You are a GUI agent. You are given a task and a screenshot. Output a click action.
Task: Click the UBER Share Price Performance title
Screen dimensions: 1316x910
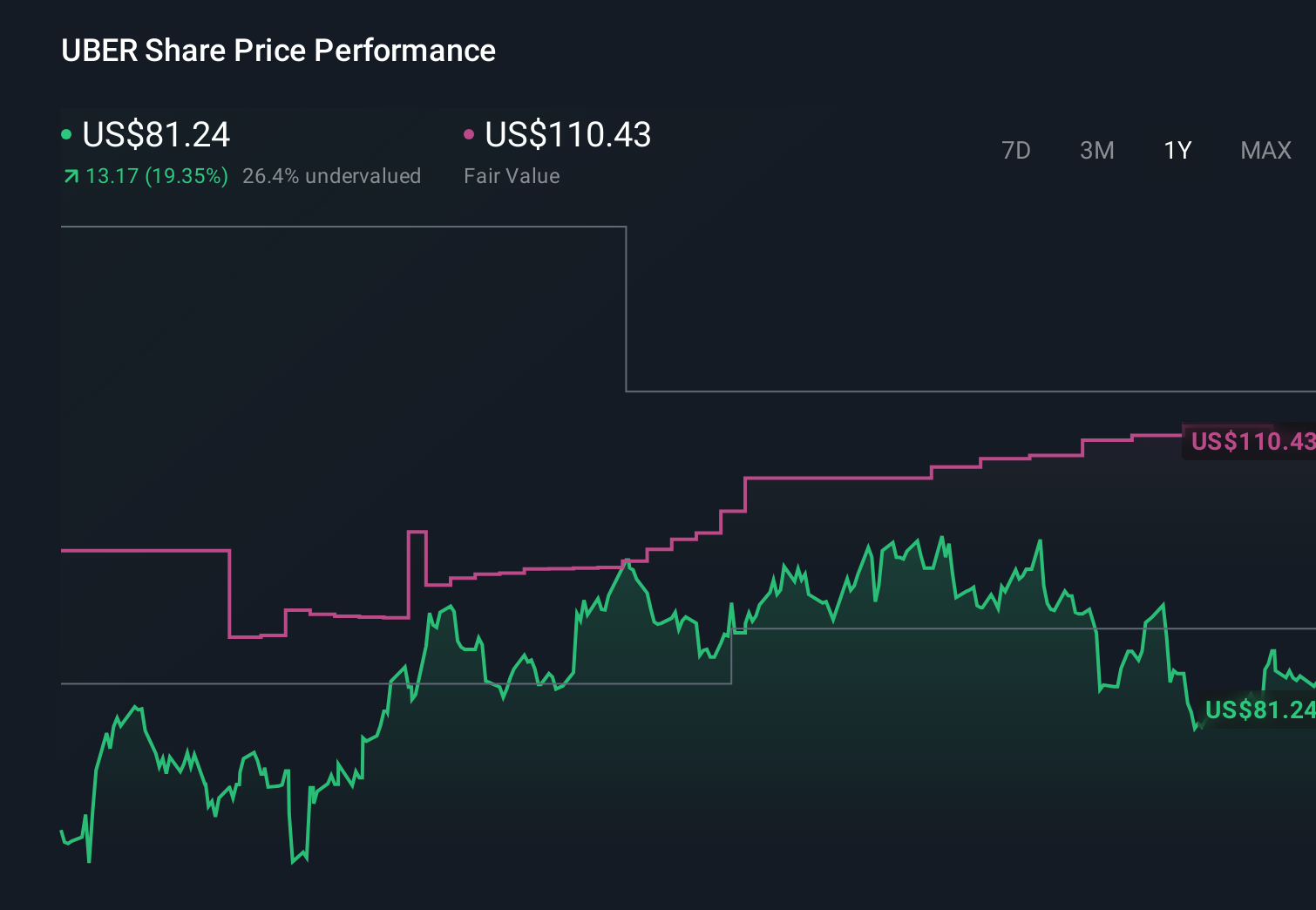coord(278,50)
